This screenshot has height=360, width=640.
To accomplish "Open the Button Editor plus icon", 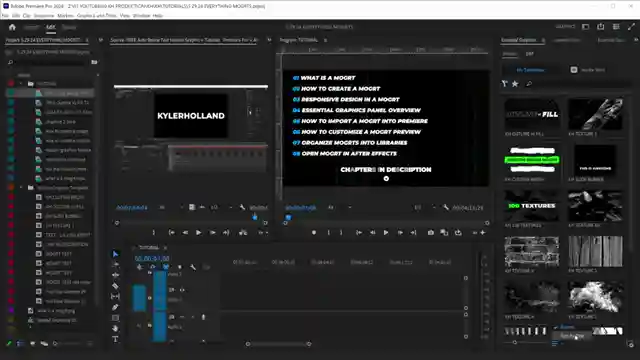I will 483,233.
